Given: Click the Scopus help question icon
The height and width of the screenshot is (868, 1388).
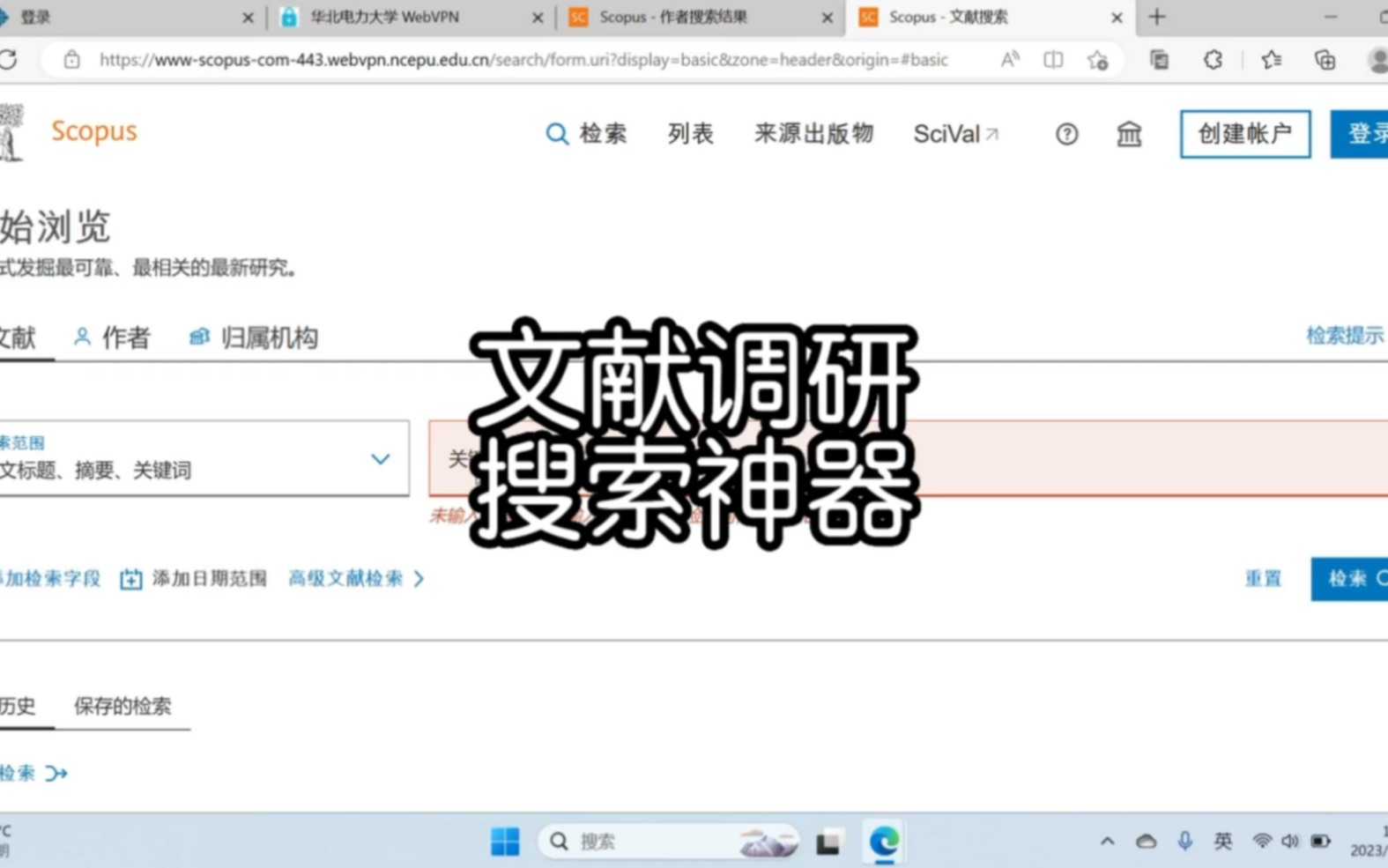Looking at the screenshot, I should [1066, 134].
